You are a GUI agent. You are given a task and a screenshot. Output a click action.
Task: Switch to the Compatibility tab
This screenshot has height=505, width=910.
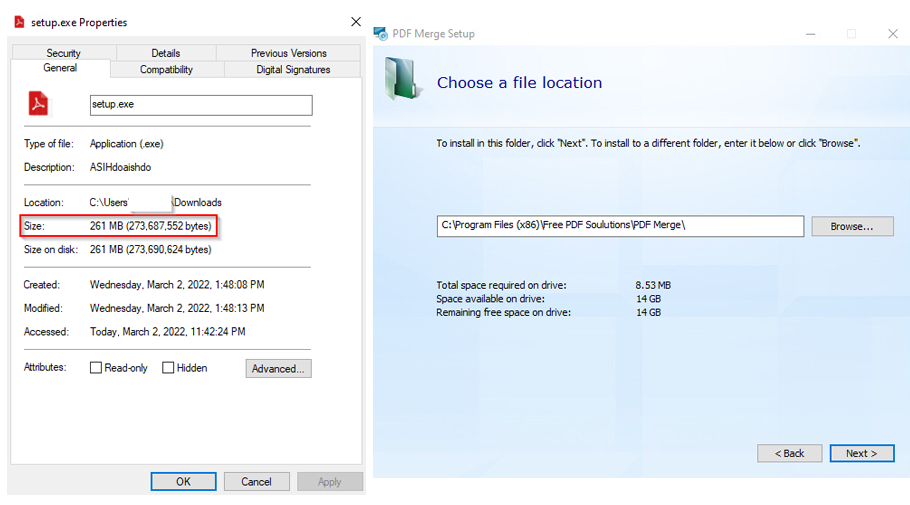click(x=167, y=69)
